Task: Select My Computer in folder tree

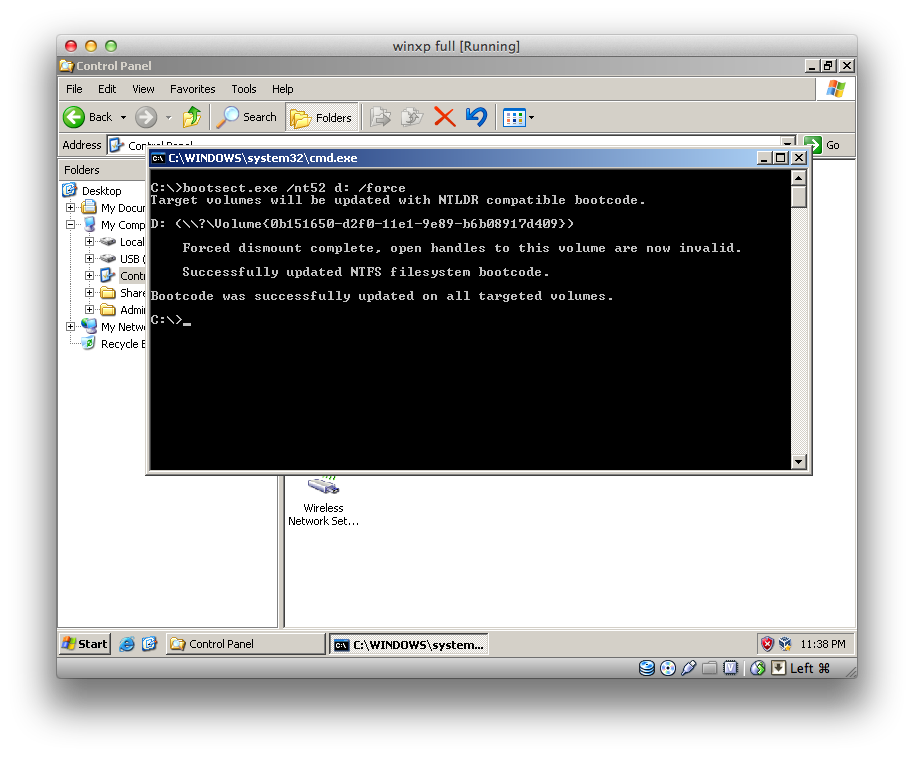Action: 122,225
